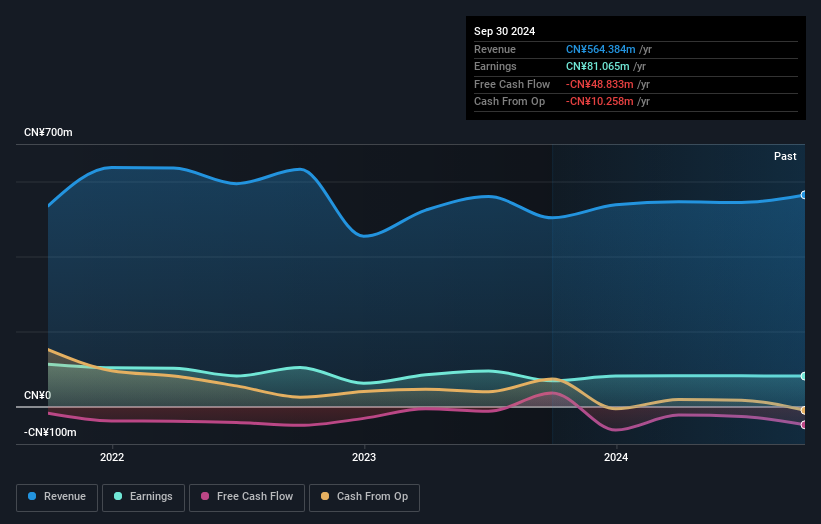Toggle the Free Cash Flow legend series
The height and width of the screenshot is (524, 821).
pos(247,497)
